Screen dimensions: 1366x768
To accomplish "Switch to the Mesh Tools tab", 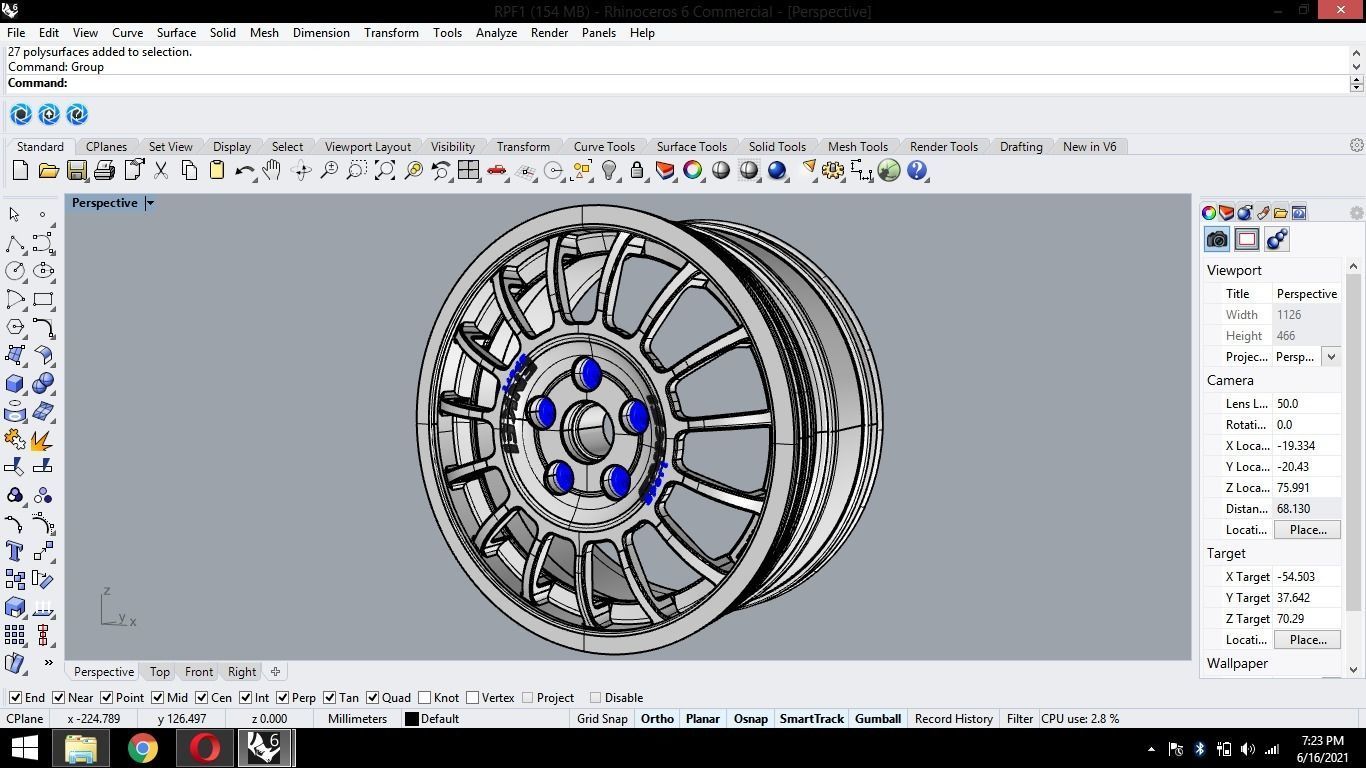I will click(x=857, y=147).
